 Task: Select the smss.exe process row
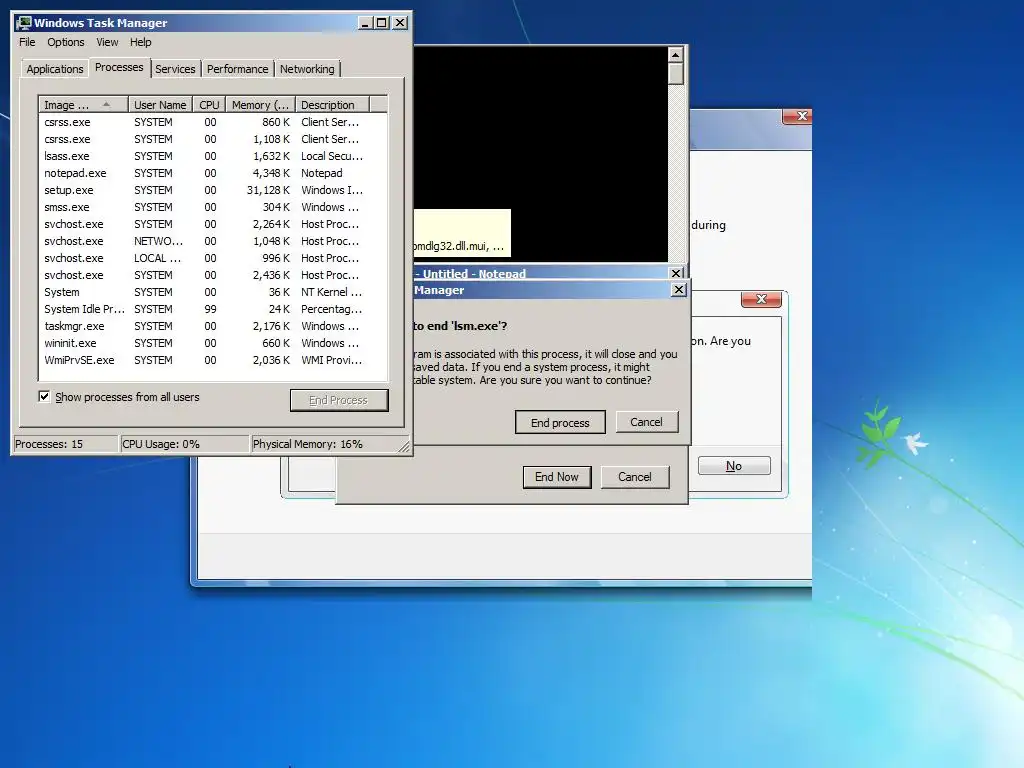point(213,207)
